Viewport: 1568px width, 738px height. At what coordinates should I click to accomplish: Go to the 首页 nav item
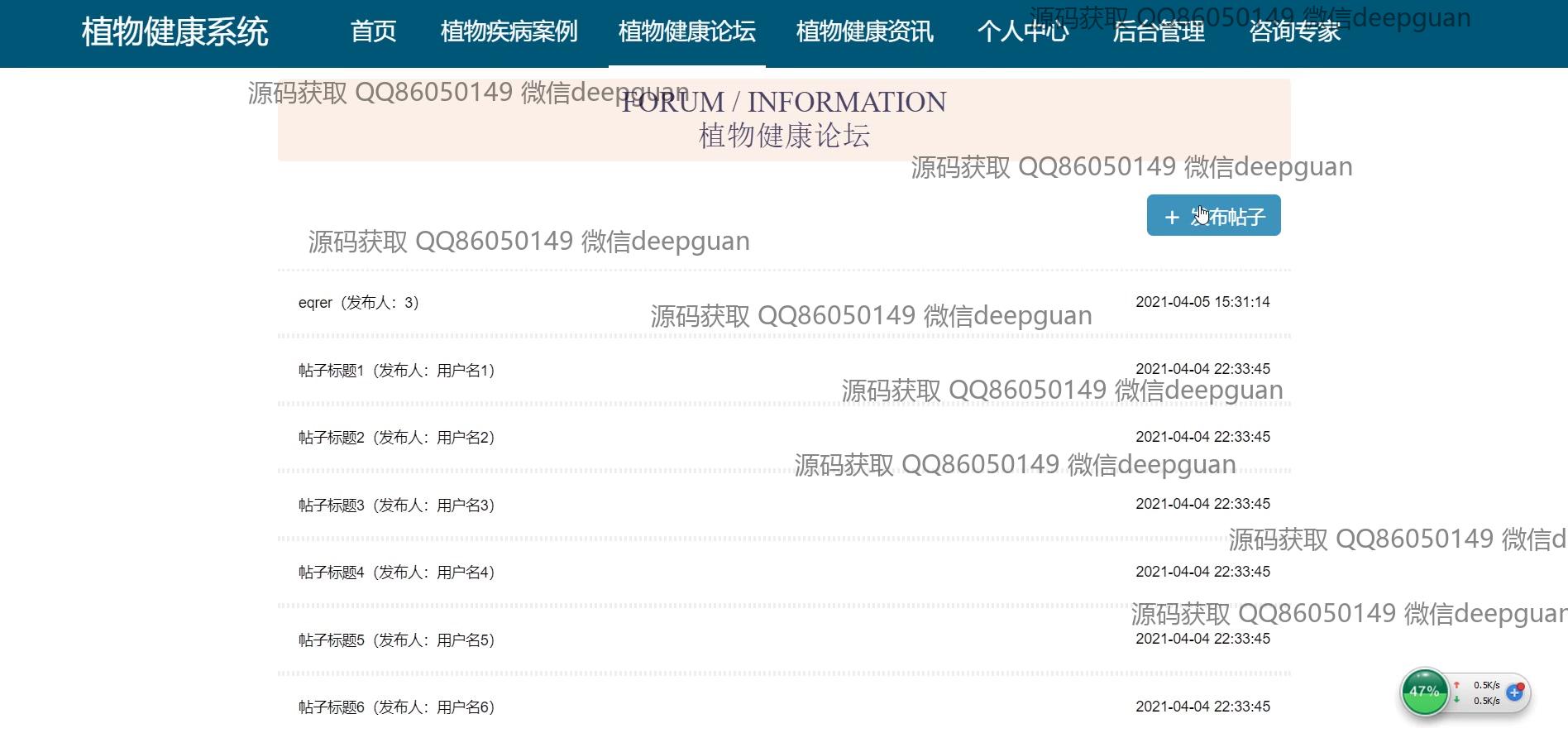373,31
